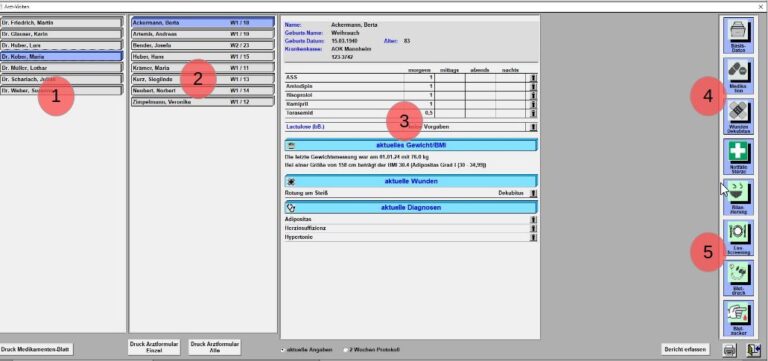Open the Blutzucker finger-prick icon
This screenshot has width=768, height=361.
(x=738, y=318)
